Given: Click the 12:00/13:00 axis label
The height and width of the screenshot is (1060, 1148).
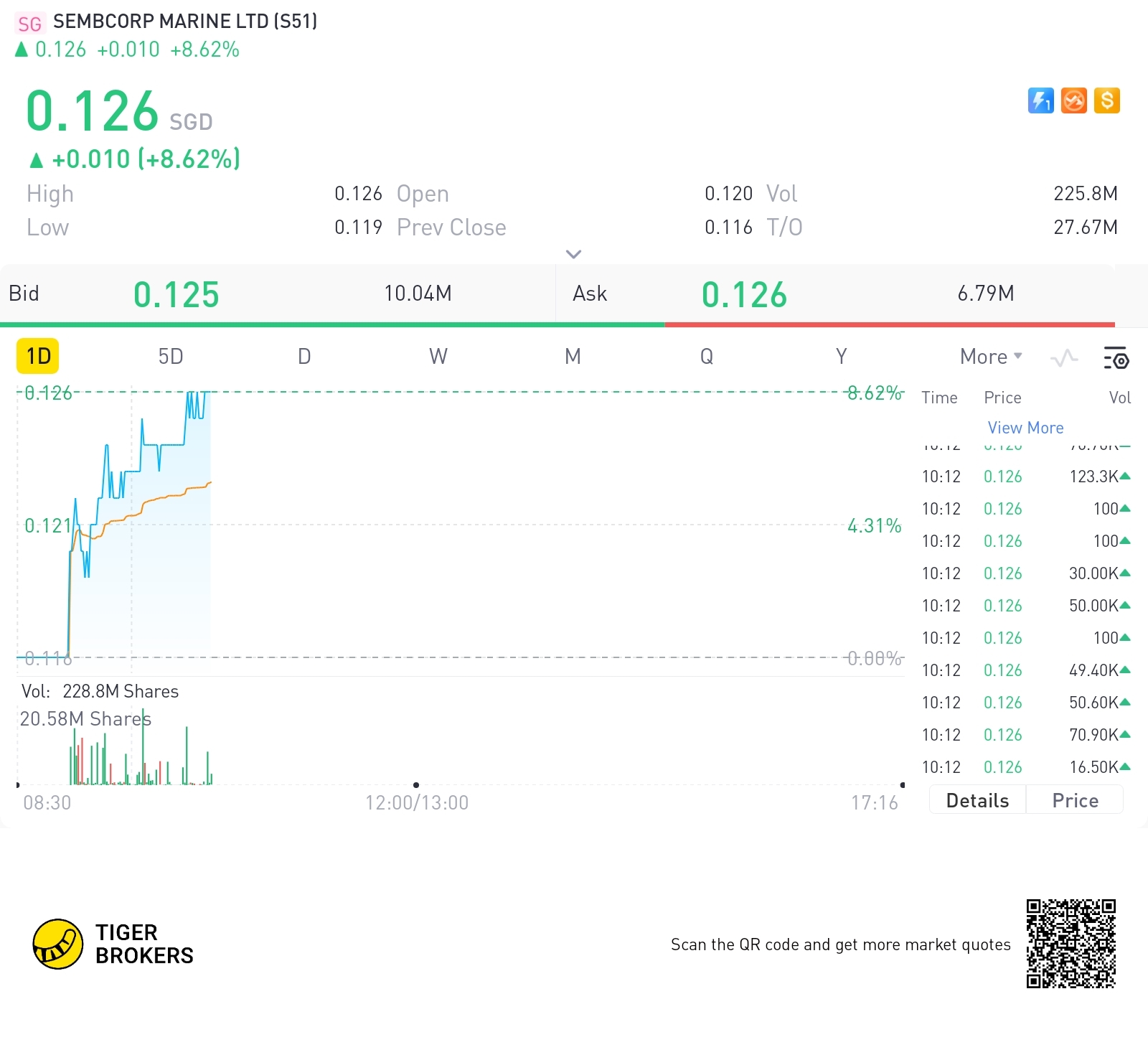Looking at the screenshot, I should [x=417, y=802].
